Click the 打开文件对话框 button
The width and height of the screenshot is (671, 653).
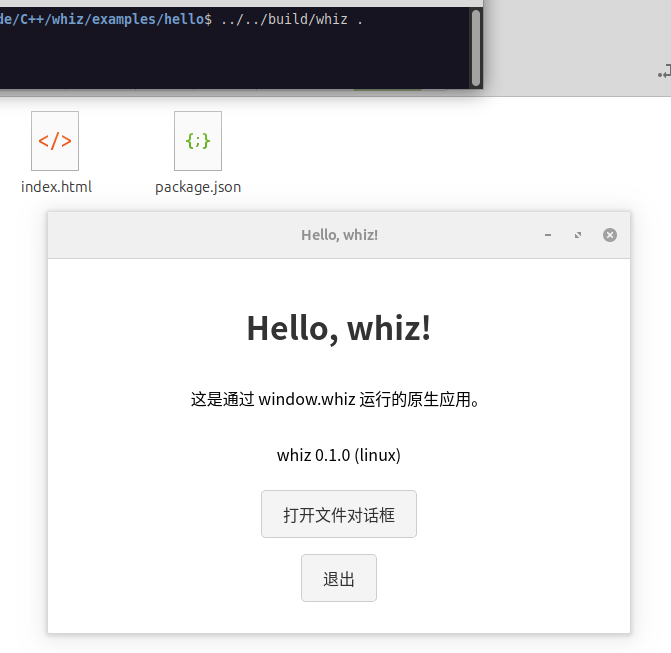point(338,514)
